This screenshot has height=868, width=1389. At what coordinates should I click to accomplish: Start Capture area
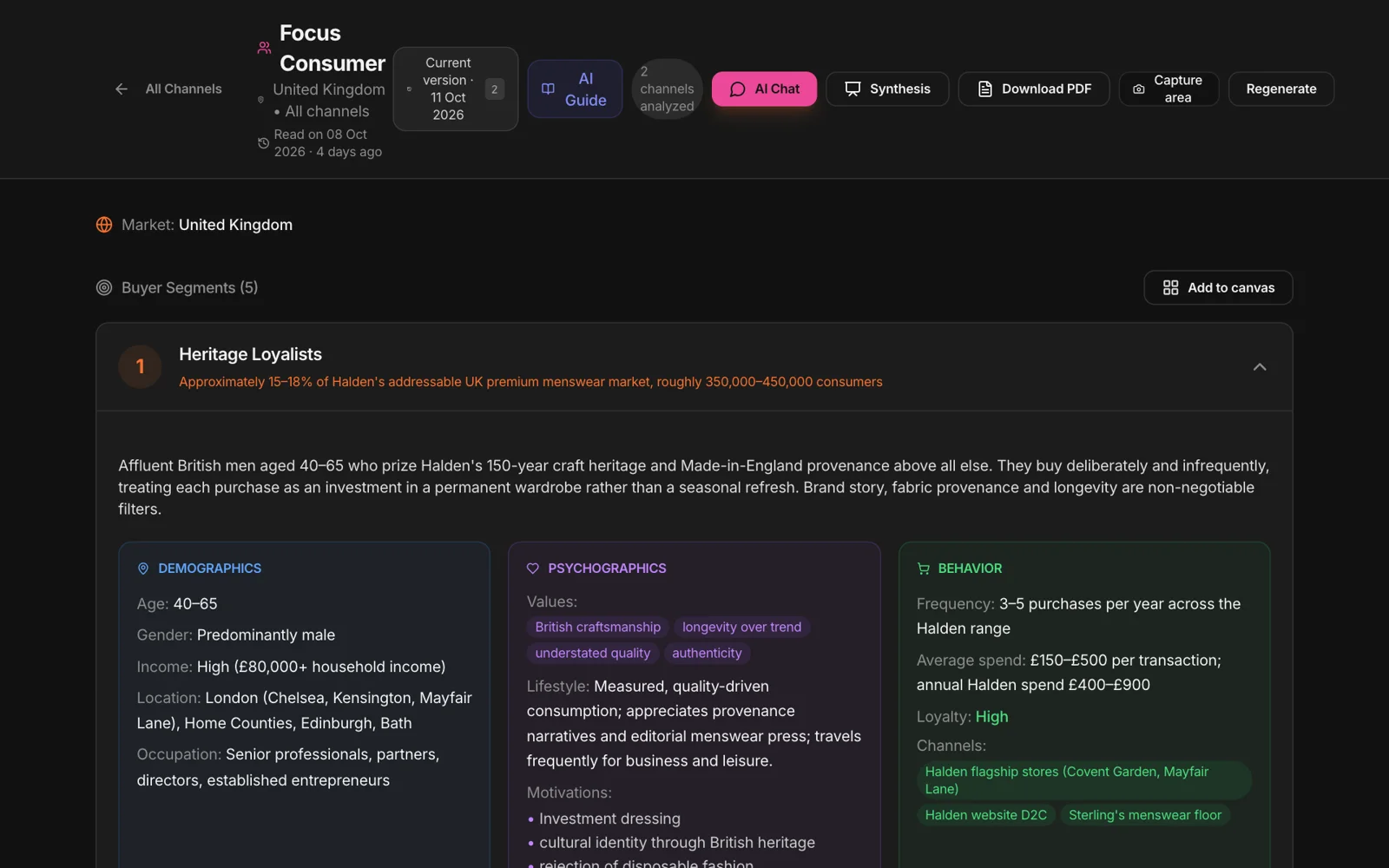tap(1168, 89)
